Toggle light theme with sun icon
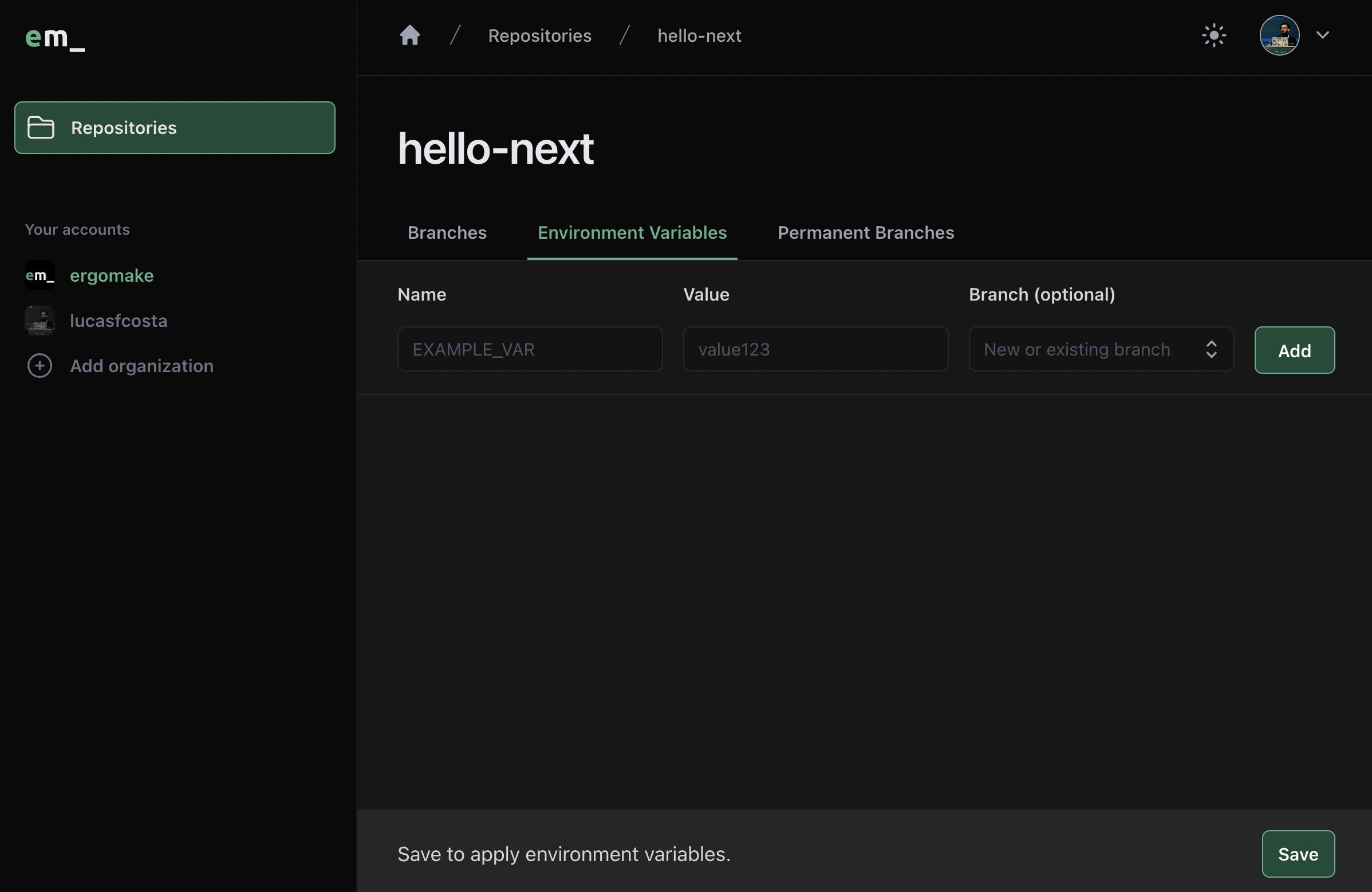Screen dimensions: 1372x892 1213,35
